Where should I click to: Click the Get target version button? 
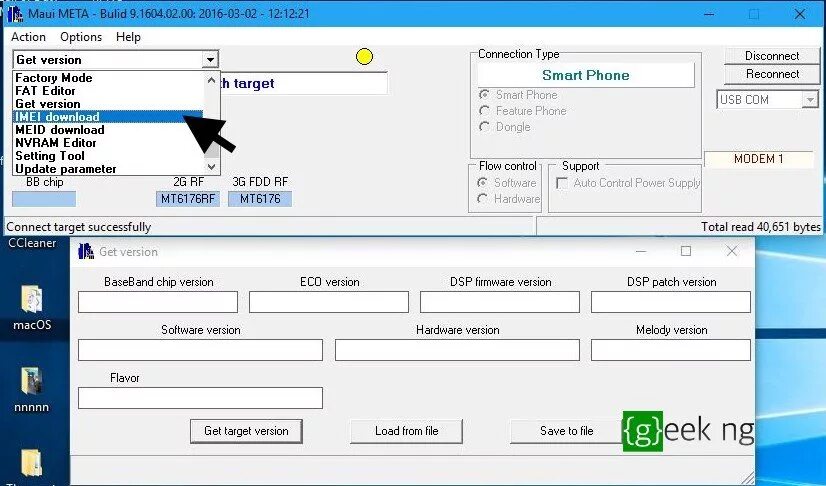click(x=246, y=431)
